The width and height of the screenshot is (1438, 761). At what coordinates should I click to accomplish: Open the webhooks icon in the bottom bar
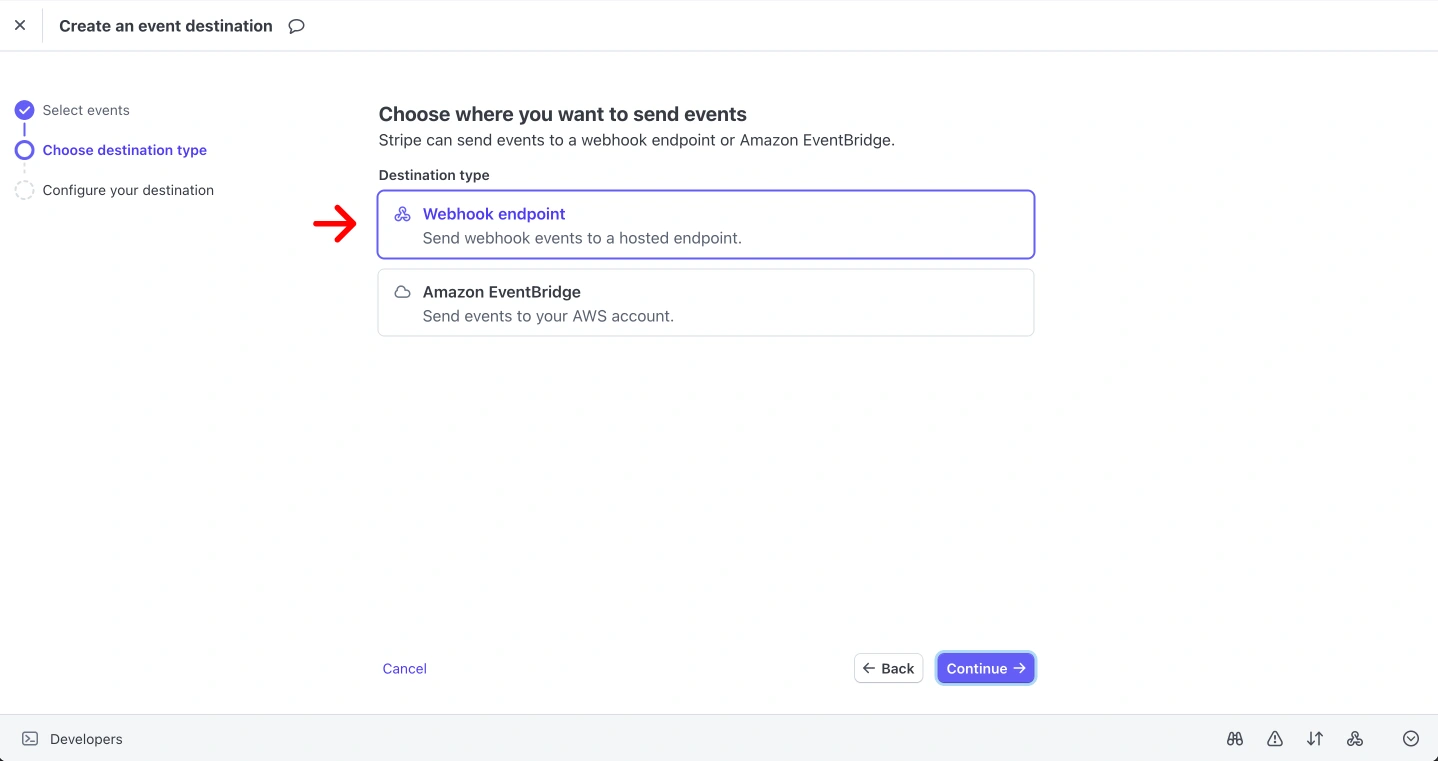[x=1355, y=739]
